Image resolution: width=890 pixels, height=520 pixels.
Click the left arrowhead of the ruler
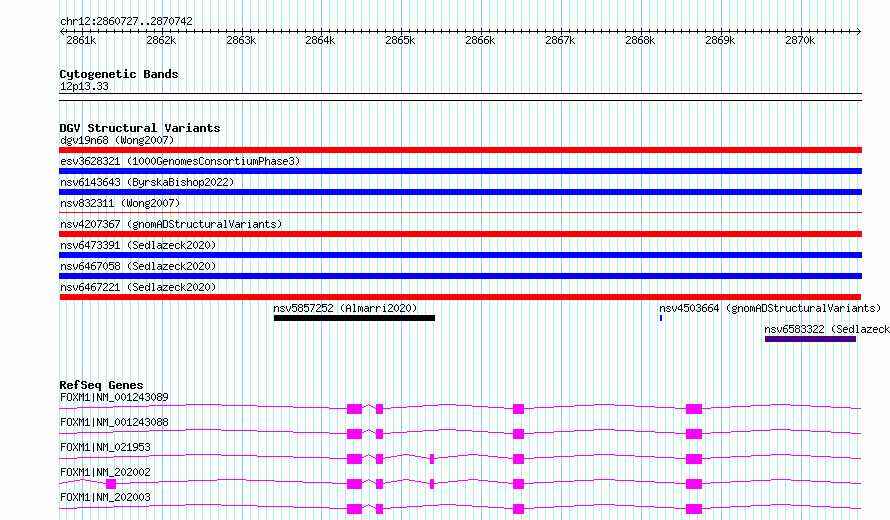62,32
